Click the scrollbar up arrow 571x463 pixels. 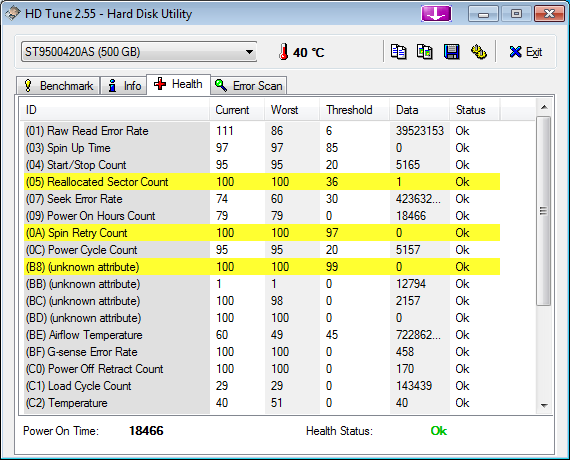(x=544, y=107)
